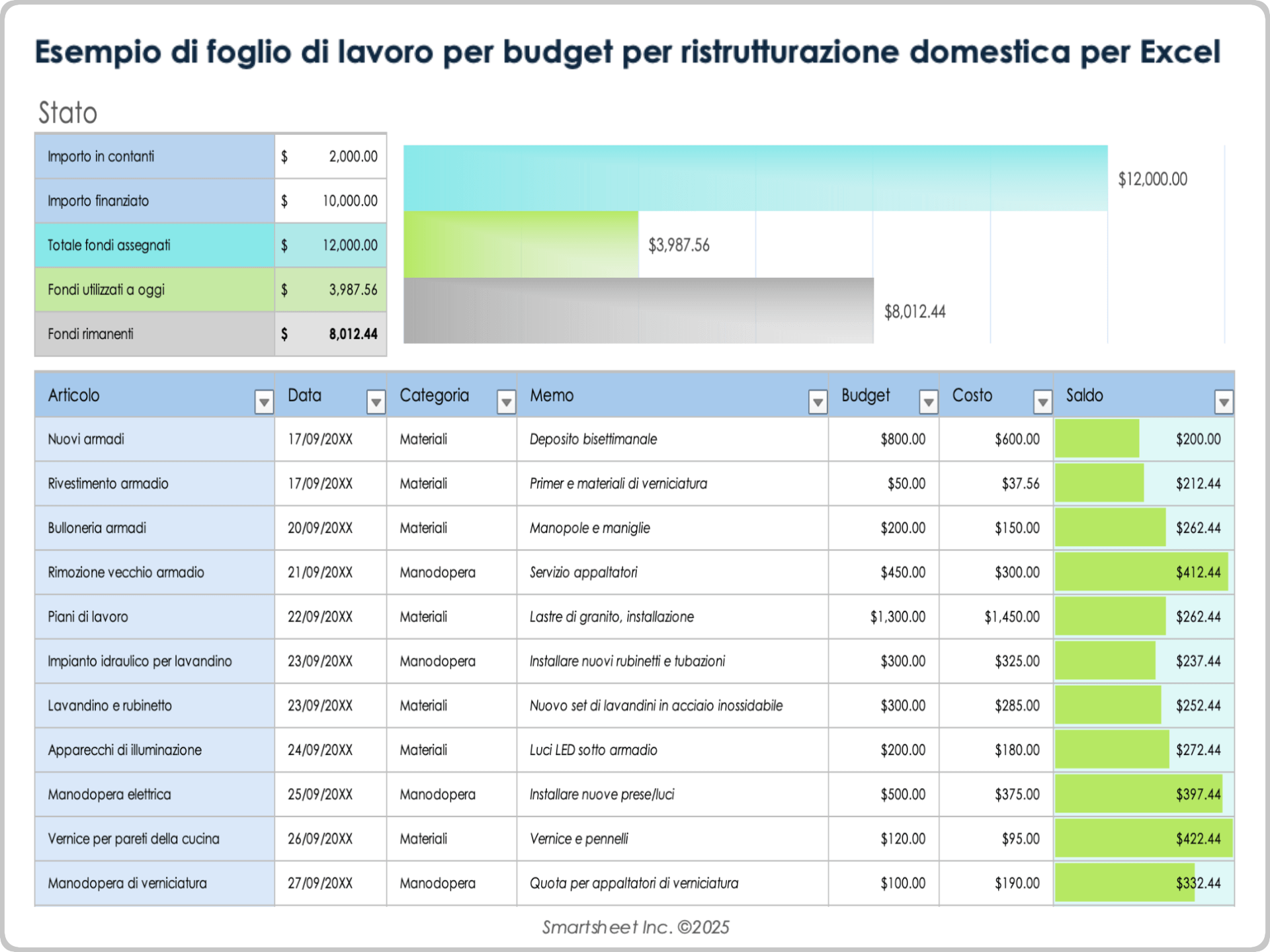Click the green $3,987.56 chart bar
Viewport: 1270px width, 952px height.
click(x=521, y=245)
